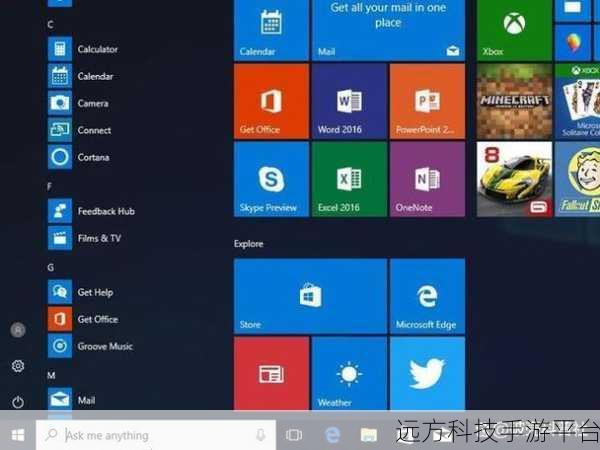Focus the Ask me anything search box
This screenshot has height=450, width=600.
[156, 435]
